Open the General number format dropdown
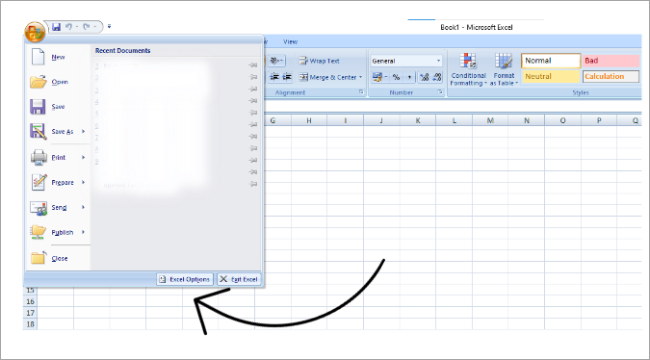The image size is (650, 360). [x=406, y=61]
